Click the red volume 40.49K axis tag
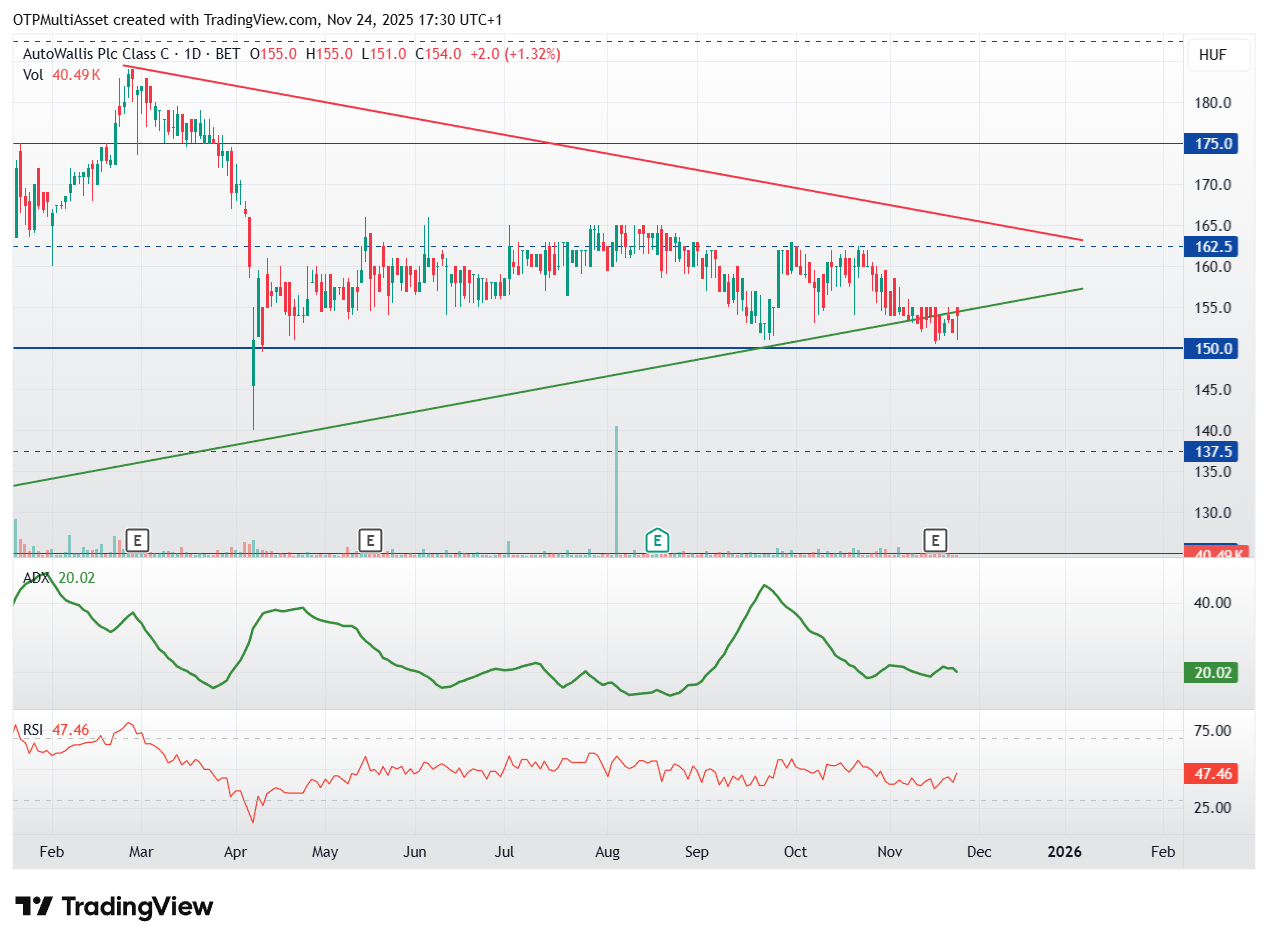This screenshot has width=1268, height=944. coord(1214,553)
